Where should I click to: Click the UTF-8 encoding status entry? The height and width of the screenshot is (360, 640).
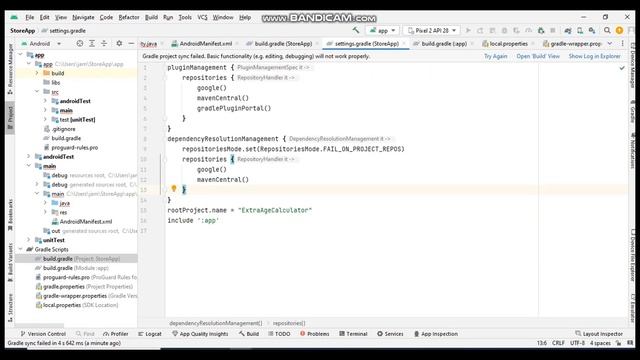click(x=578, y=343)
